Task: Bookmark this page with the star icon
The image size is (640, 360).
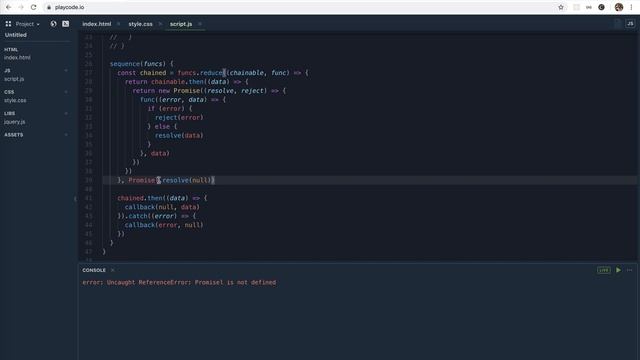Action: coord(561,7)
